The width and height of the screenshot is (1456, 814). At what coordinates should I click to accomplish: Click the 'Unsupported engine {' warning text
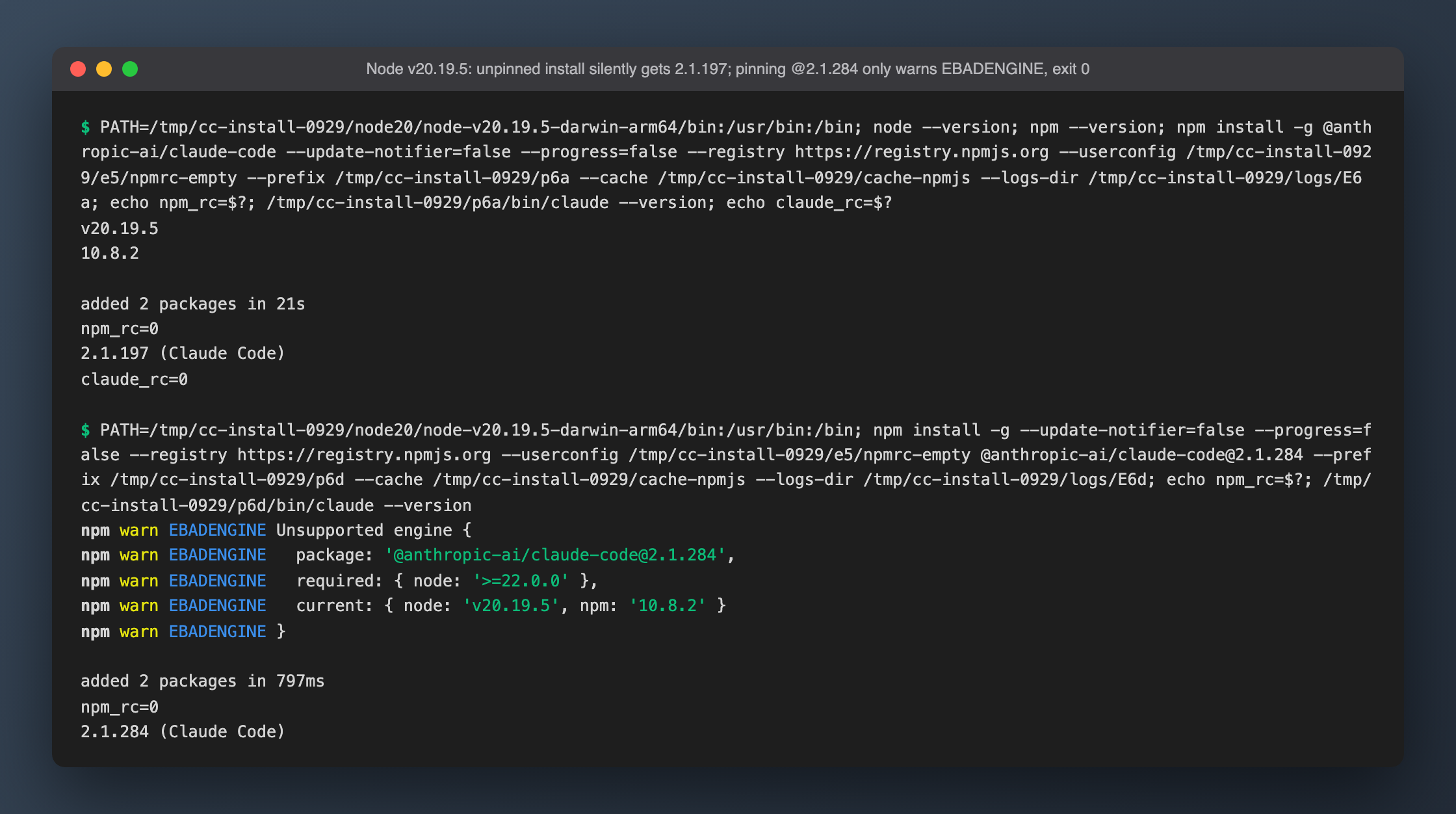point(374,531)
